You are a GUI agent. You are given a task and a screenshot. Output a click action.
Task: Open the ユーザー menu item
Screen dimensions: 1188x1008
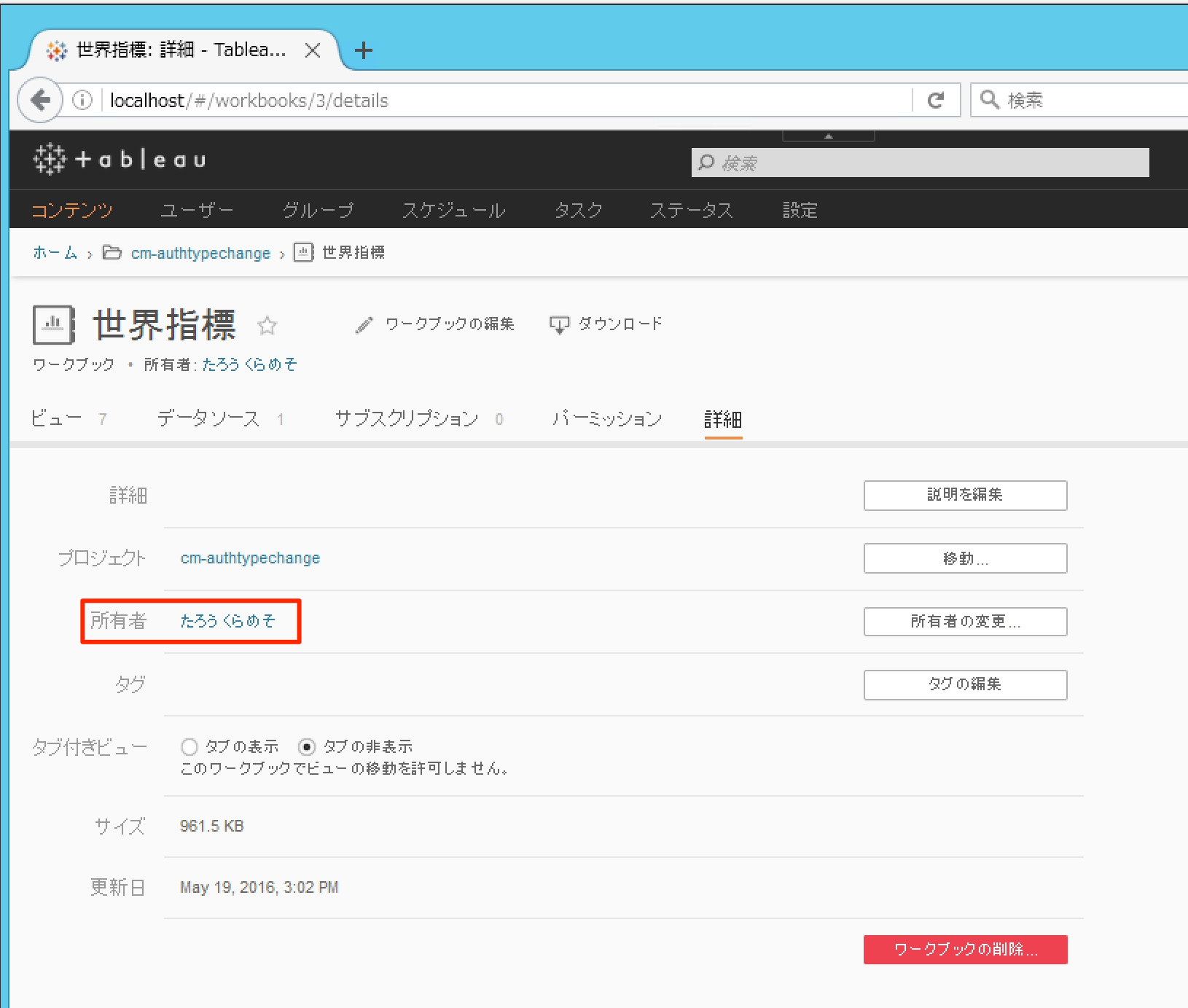[x=197, y=211]
